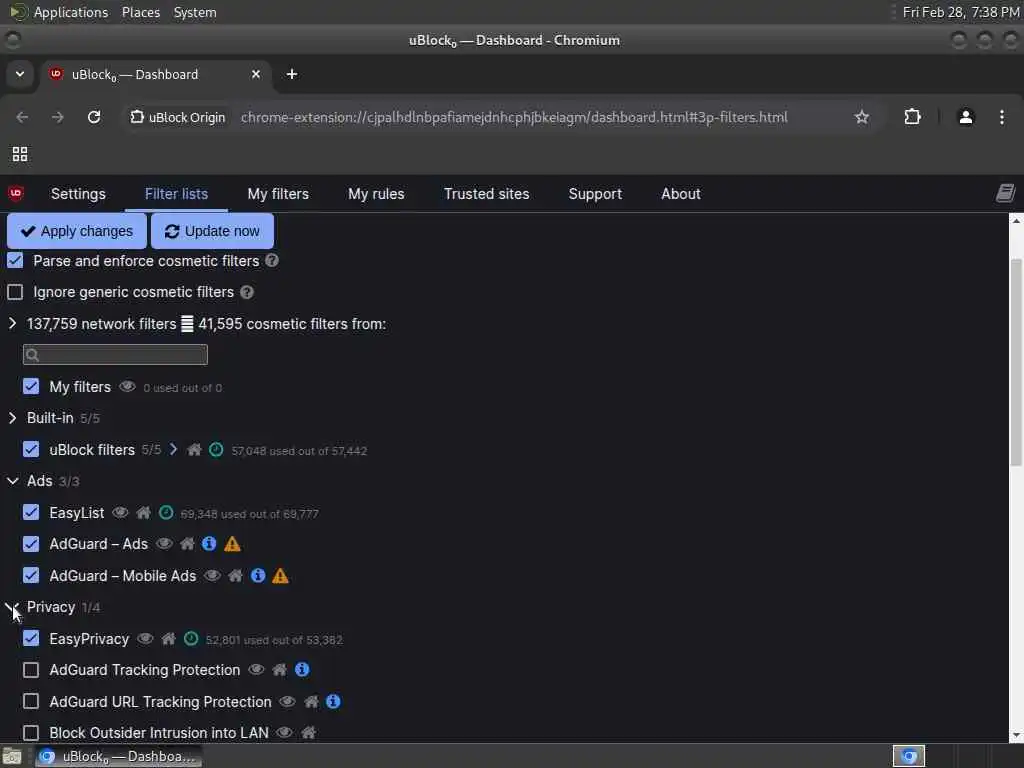Image resolution: width=1024 pixels, height=768 pixels.
Task: Open AdGuard – Ads info icon
Action: [x=209, y=543]
